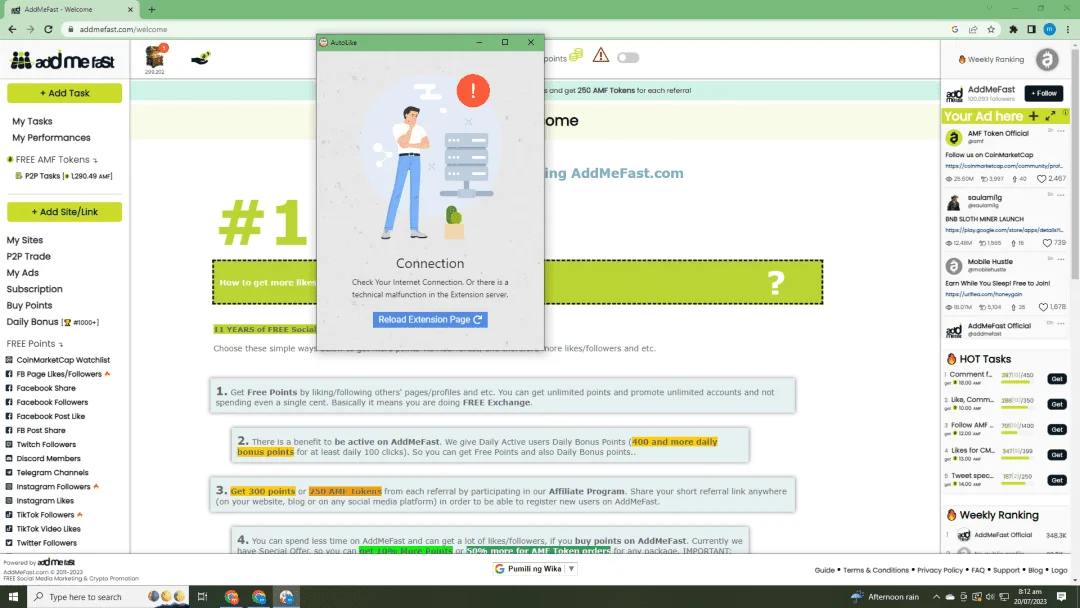1080x608 pixels.
Task: Open My Ads page
Action: point(23,273)
